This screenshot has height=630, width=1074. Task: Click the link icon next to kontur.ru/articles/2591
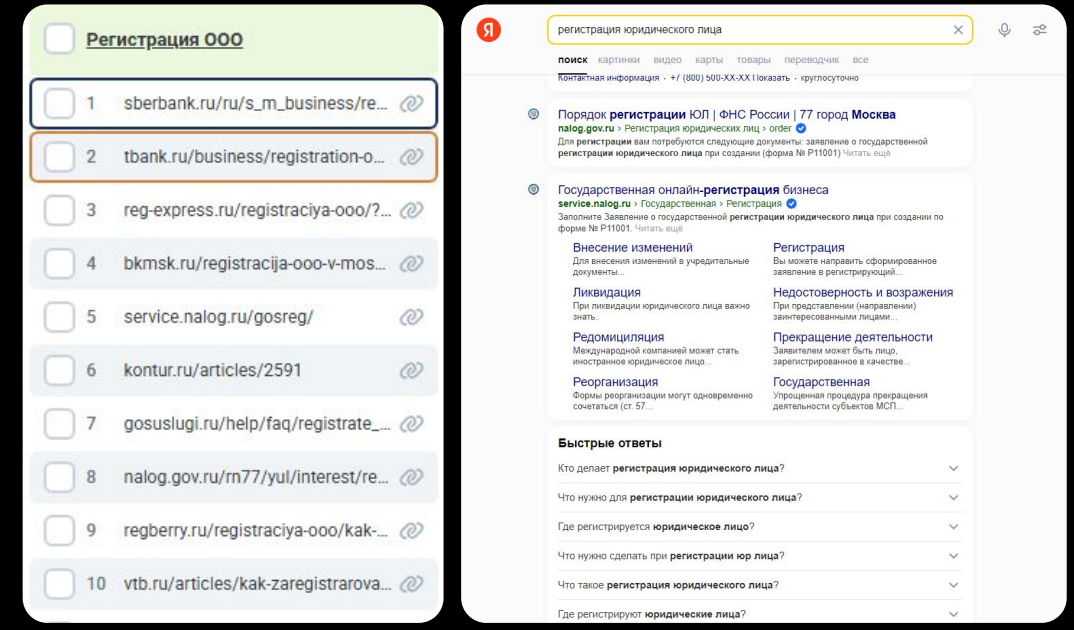412,368
